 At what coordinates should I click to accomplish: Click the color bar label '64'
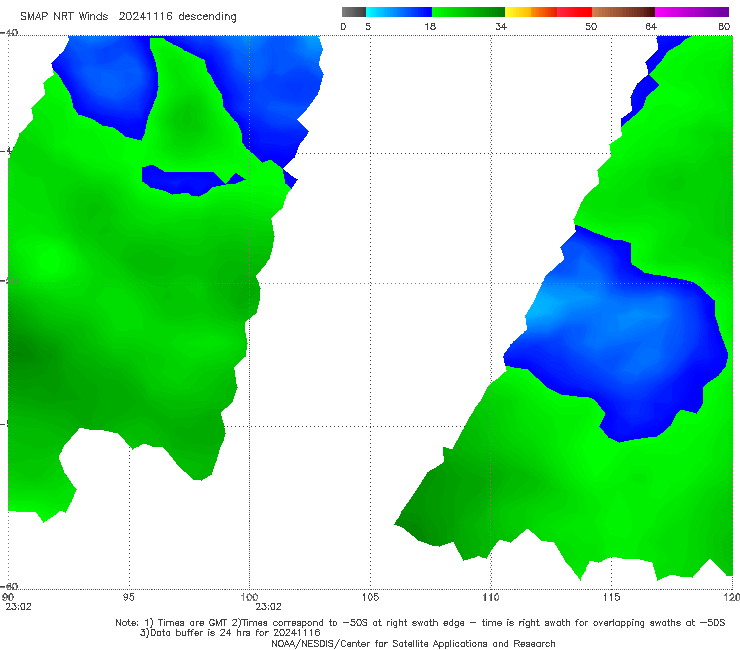tap(651, 27)
